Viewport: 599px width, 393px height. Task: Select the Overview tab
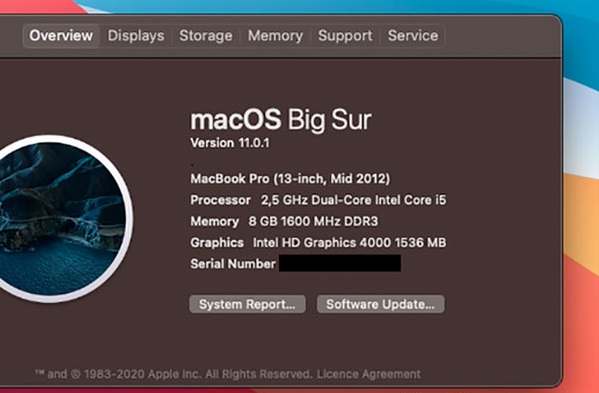[x=61, y=36]
